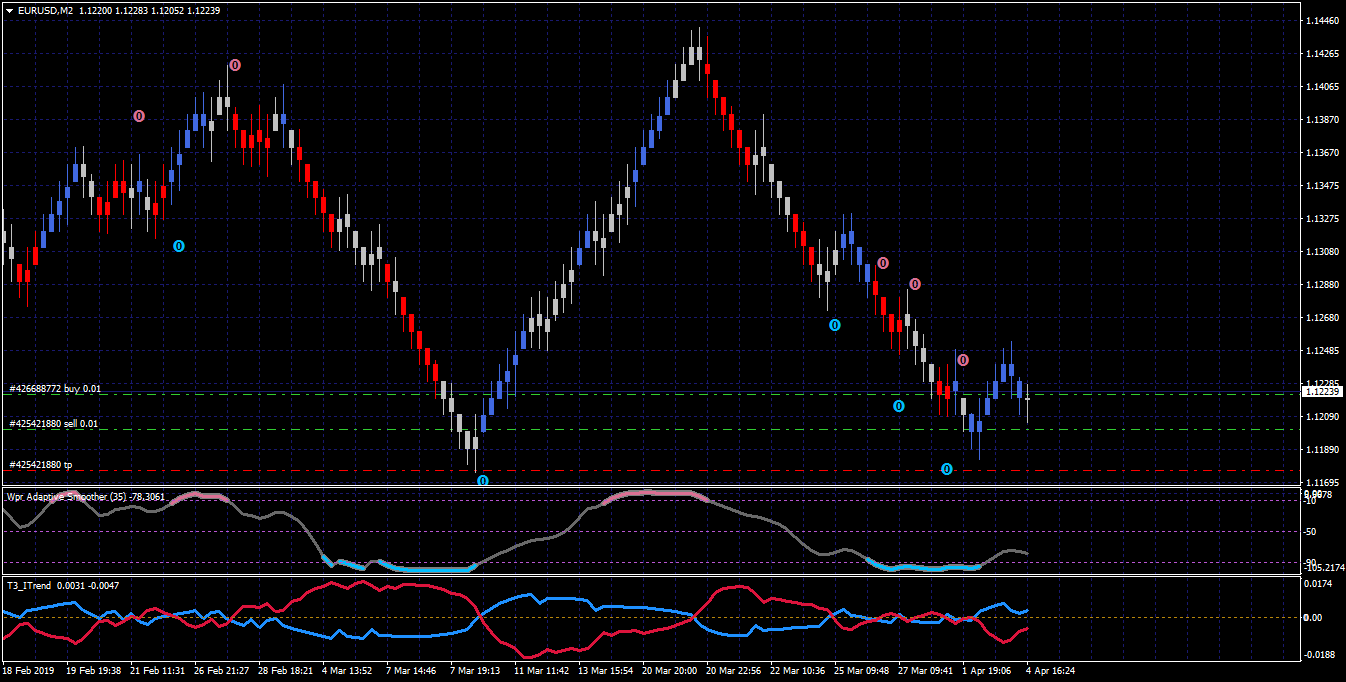
Task: Click the blue signal marker below February candles
Action: tap(179, 245)
